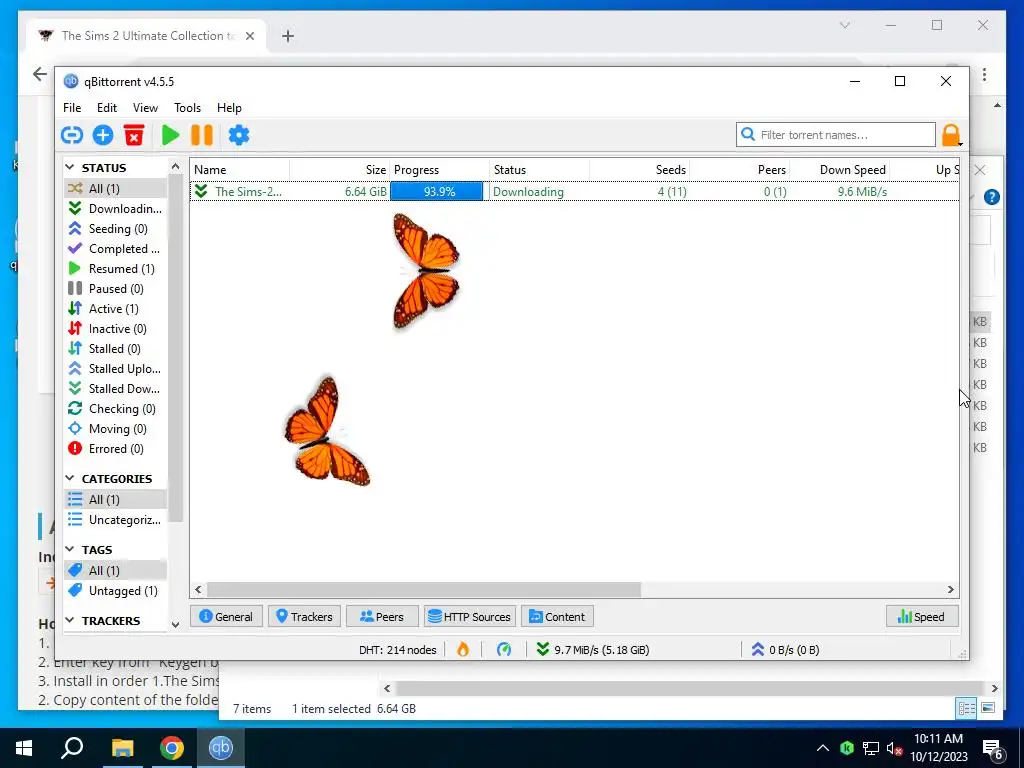Viewport: 1024px width, 768px height.
Task: Collapse the TRACKERS section
Action: (70, 620)
